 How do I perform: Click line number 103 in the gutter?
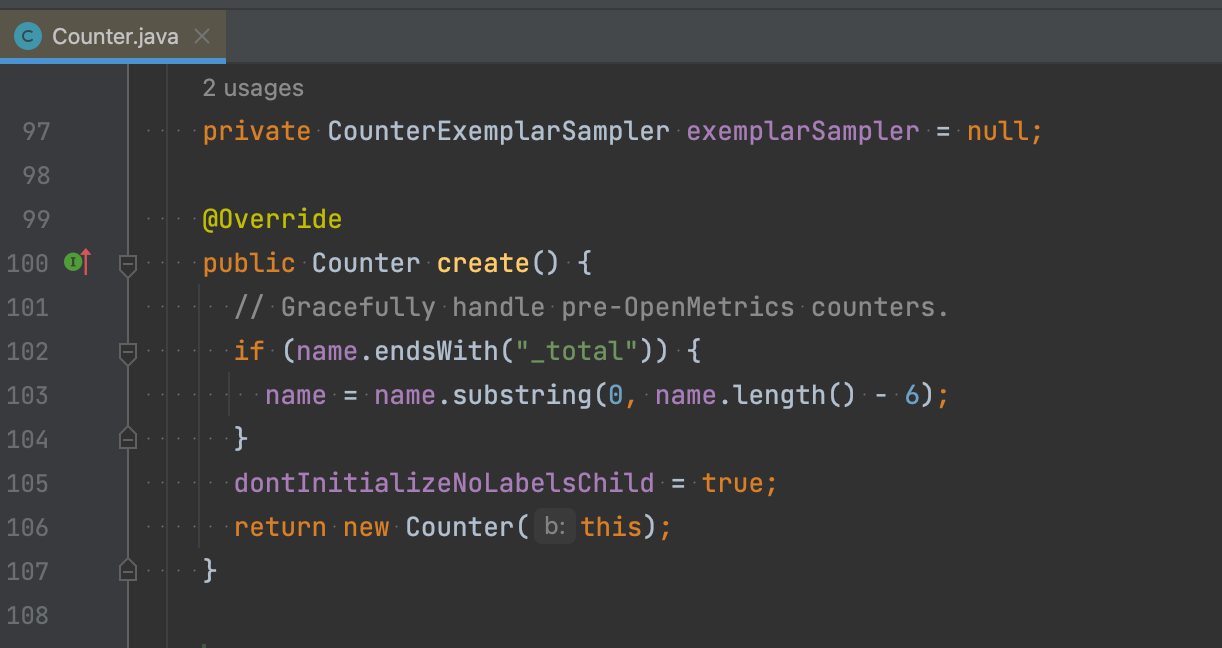[28, 395]
